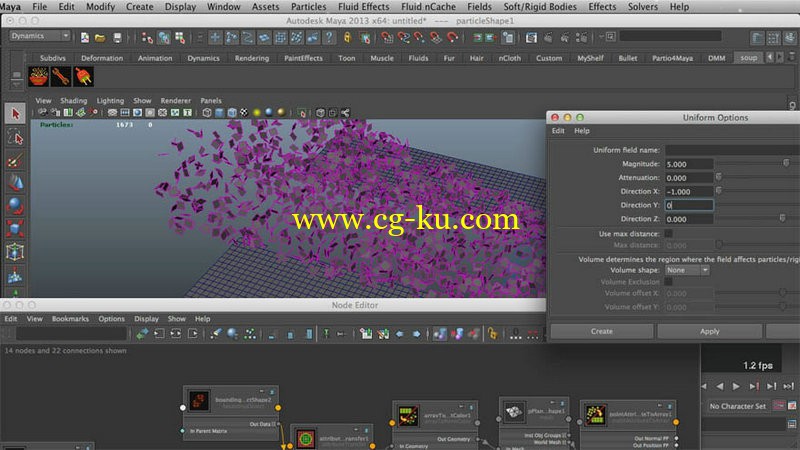Switch to the nCloth shelf tab
Screen dimensions: 800x450
pos(509,58)
